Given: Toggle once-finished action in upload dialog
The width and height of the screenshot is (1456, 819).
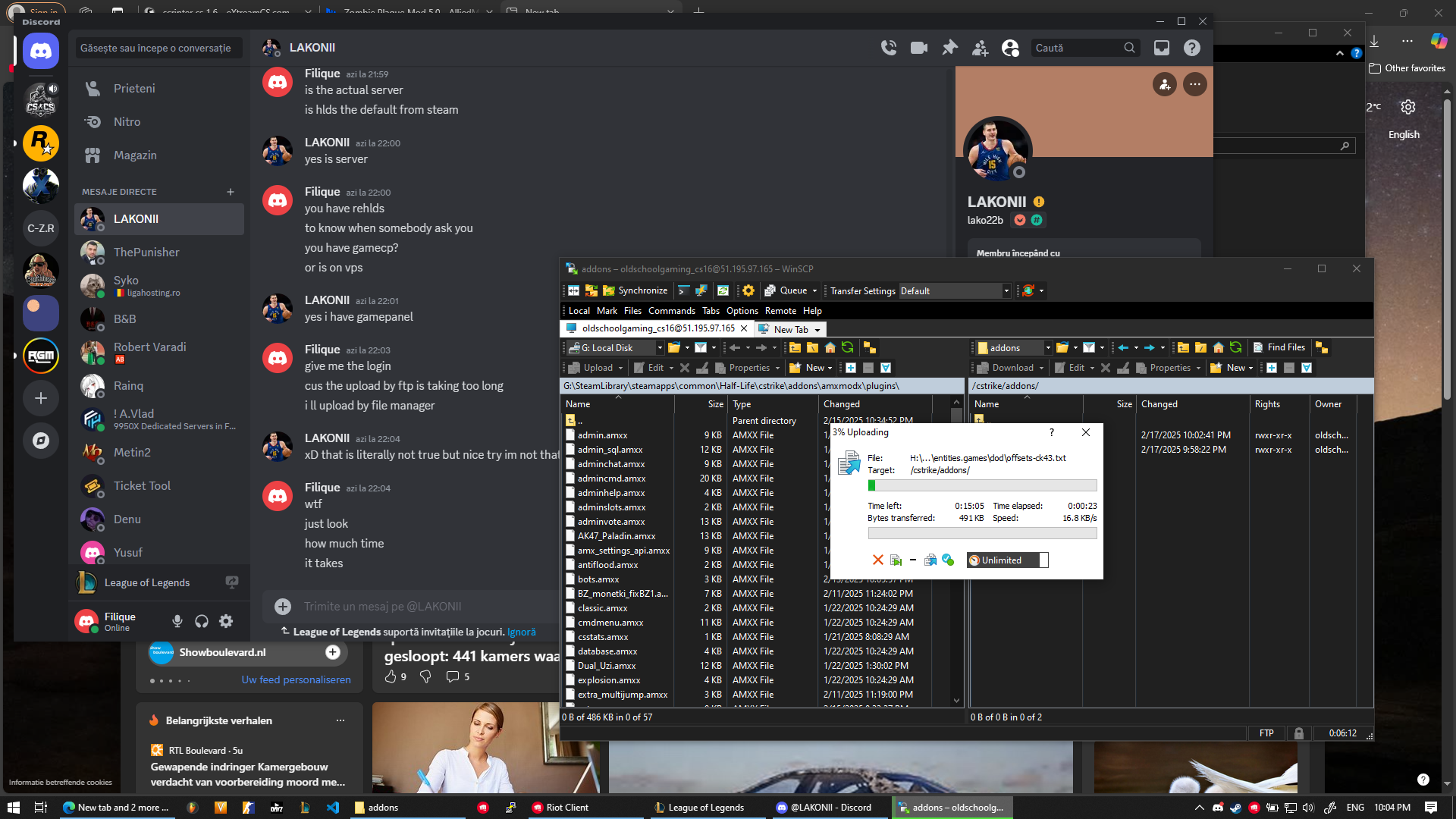Looking at the screenshot, I should tap(948, 560).
